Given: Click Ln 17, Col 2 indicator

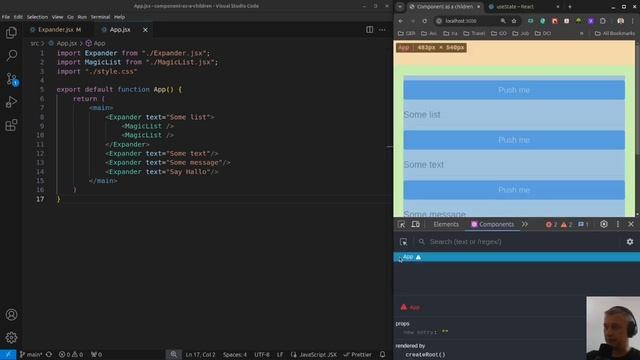Looking at the screenshot, I should (200, 355).
